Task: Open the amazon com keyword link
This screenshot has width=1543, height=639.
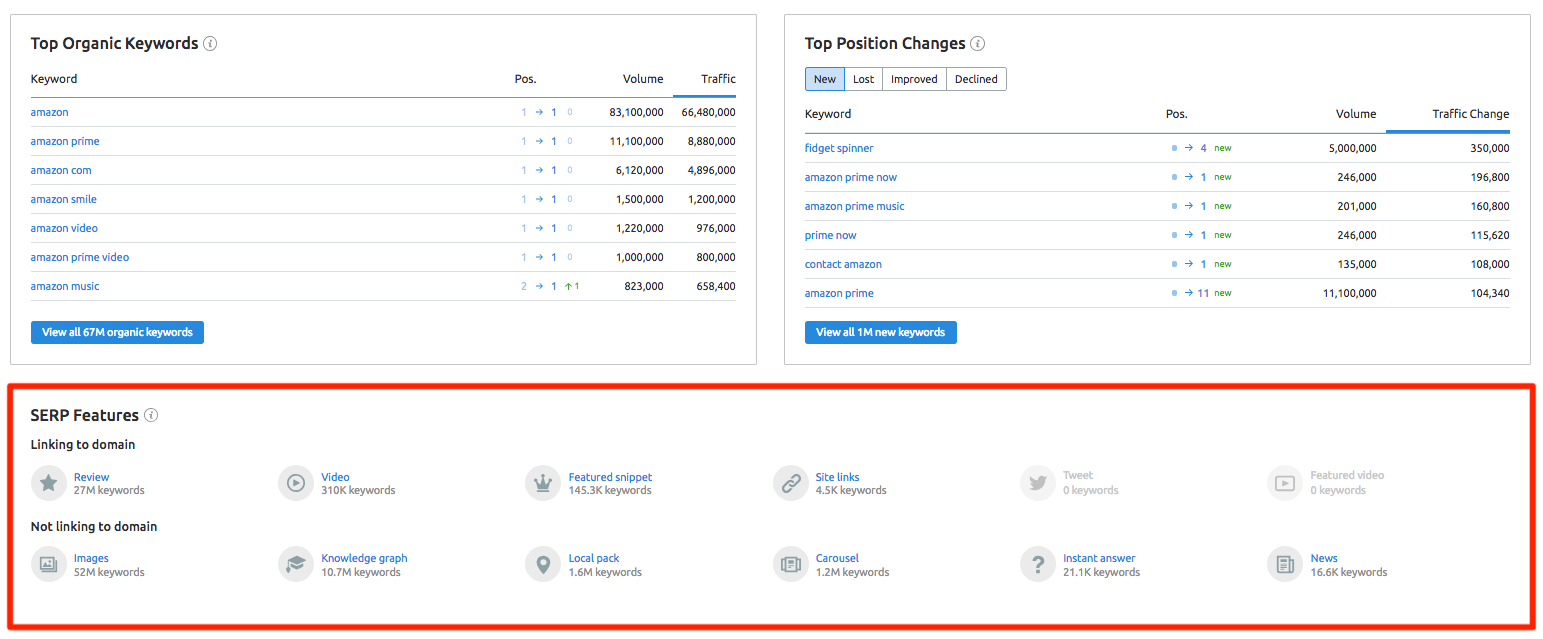Action: tap(61, 170)
